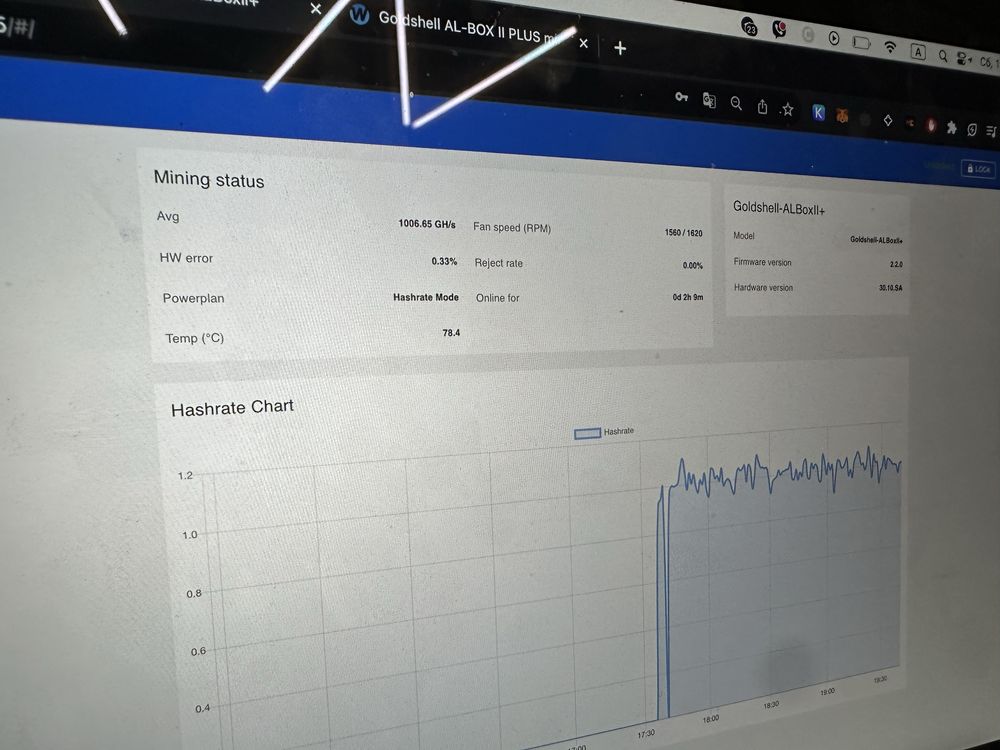Click the 1.2 y-axis label

[x=185, y=475]
